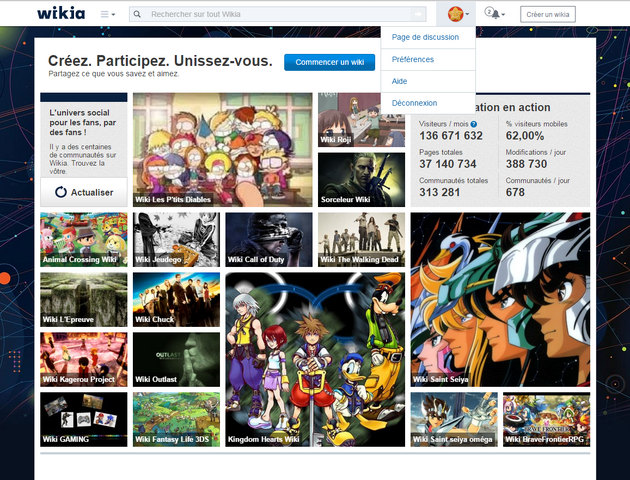Click the visitors count '136 671 632'
This screenshot has height=480, width=630.
[451, 136]
